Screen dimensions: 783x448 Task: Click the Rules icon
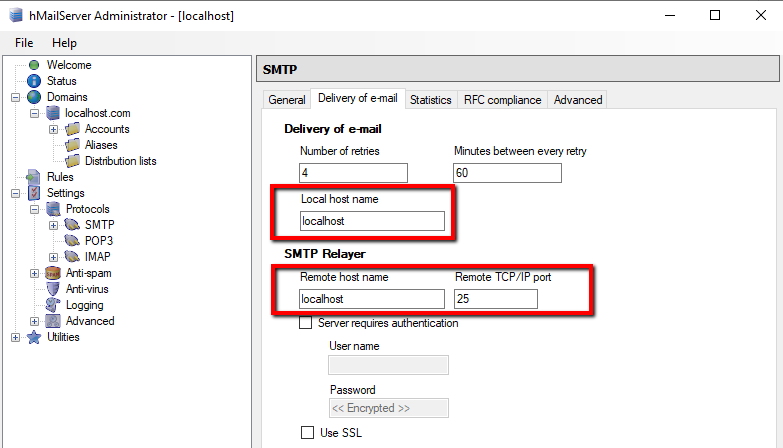[x=33, y=177]
